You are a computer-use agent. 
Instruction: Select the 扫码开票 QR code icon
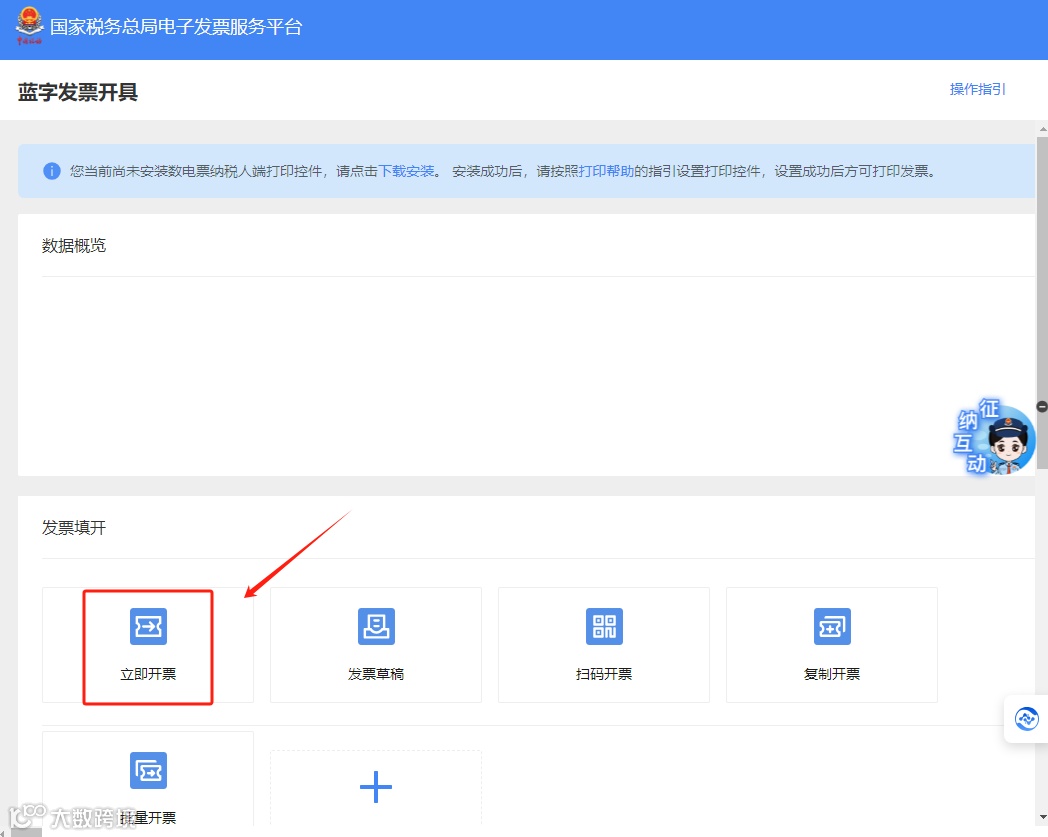[x=604, y=626]
